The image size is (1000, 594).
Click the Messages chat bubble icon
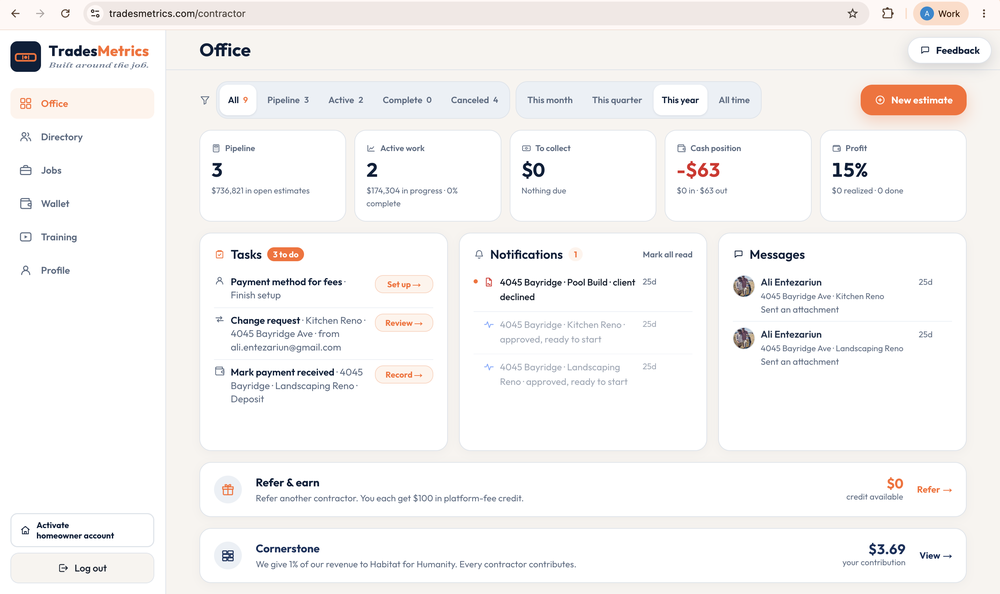tap(739, 255)
